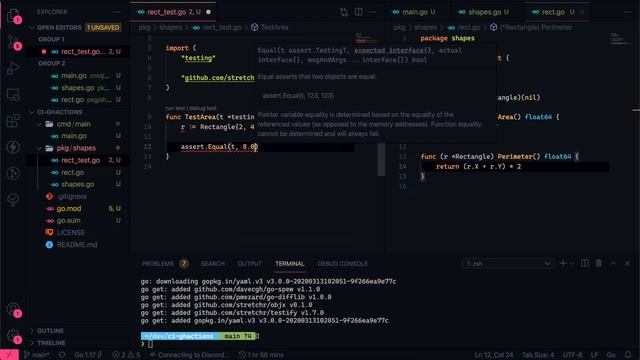640x360 pixels.
Task: Expand the Outline section
Action: click(x=50, y=331)
